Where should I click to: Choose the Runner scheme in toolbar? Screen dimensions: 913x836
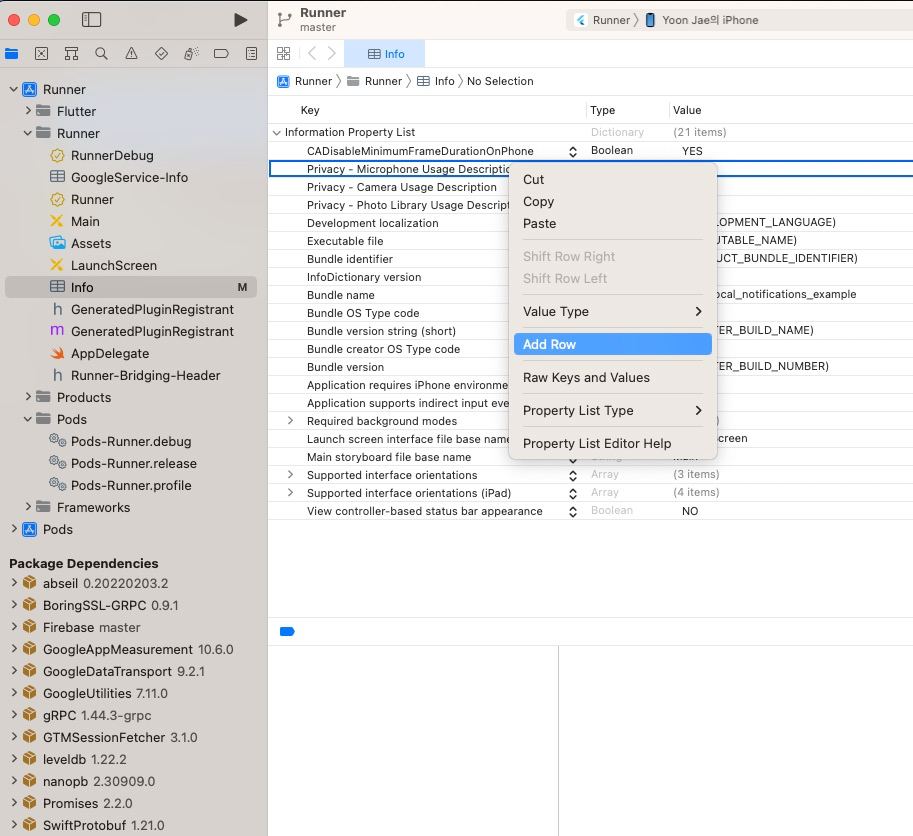603,20
